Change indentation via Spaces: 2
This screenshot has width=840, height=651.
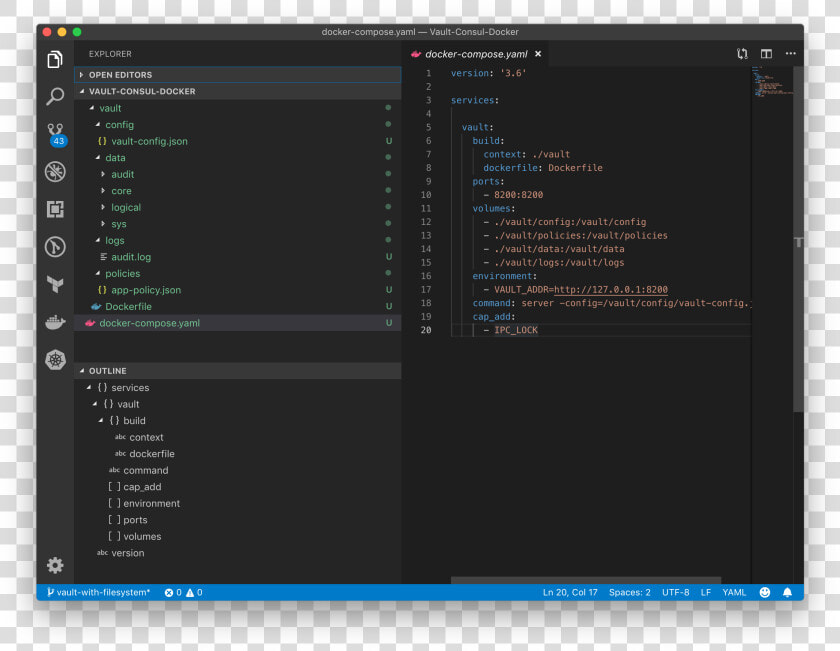pyautogui.click(x=629, y=592)
